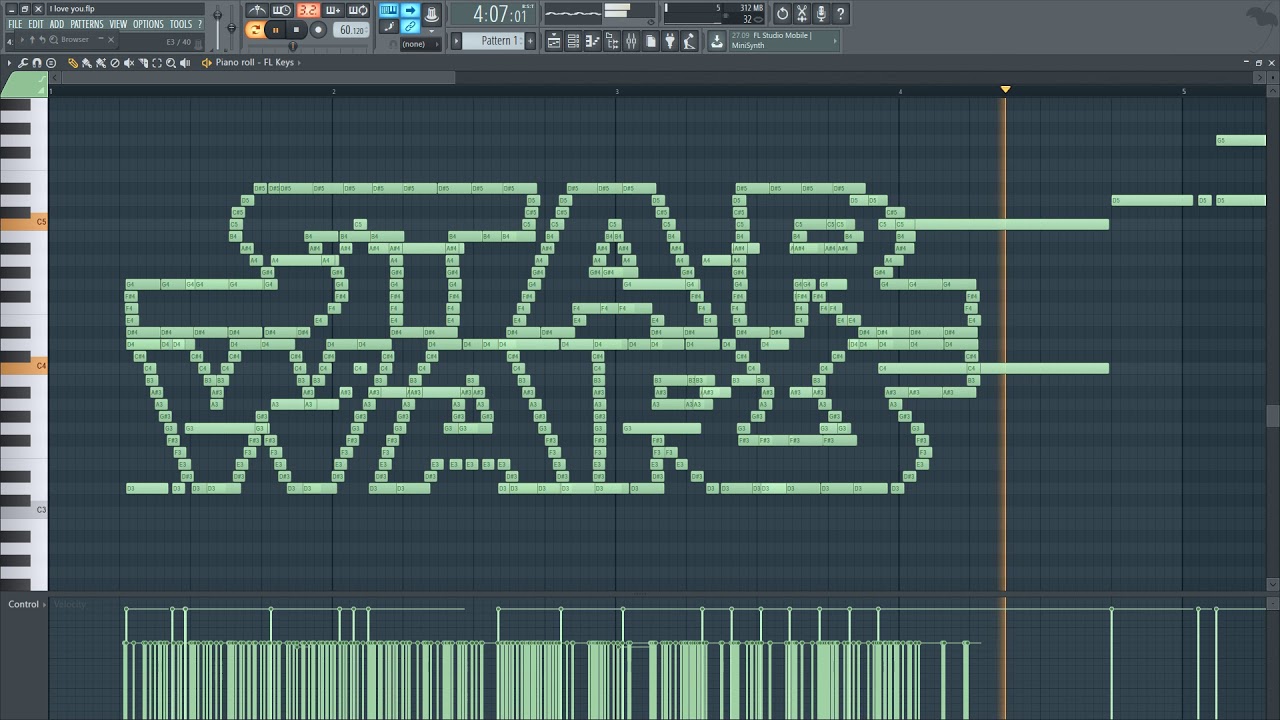Open the Mixer view
The height and width of the screenshot is (720, 1280).
point(631,41)
